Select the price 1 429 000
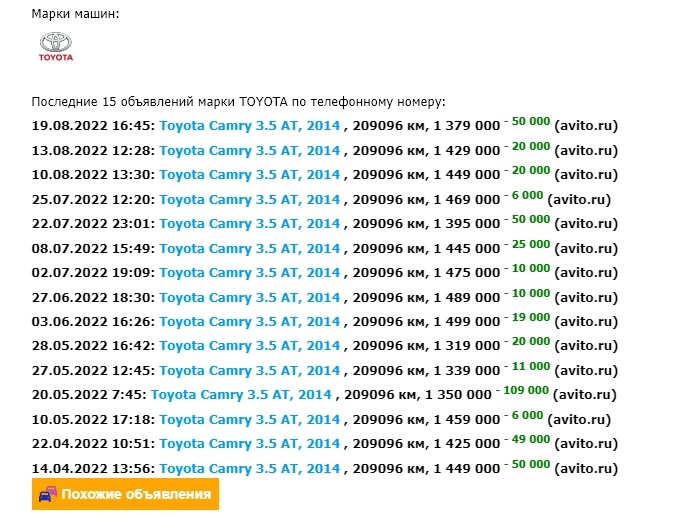The image size is (674, 524). point(467,150)
